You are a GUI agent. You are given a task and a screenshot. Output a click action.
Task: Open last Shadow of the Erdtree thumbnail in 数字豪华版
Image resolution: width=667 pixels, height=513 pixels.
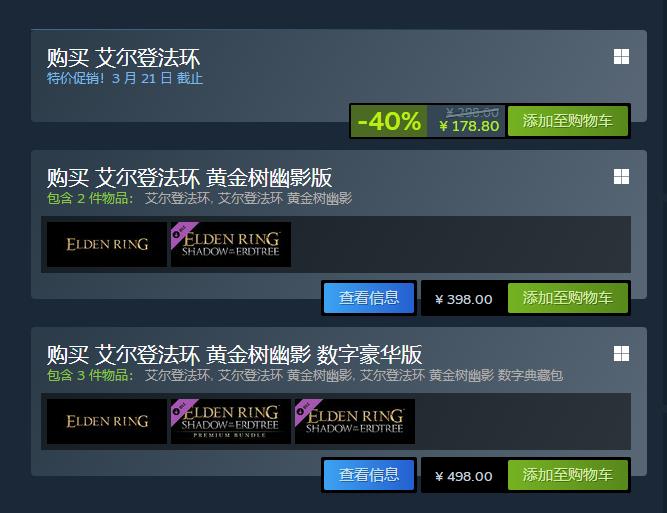pos(355,421)
